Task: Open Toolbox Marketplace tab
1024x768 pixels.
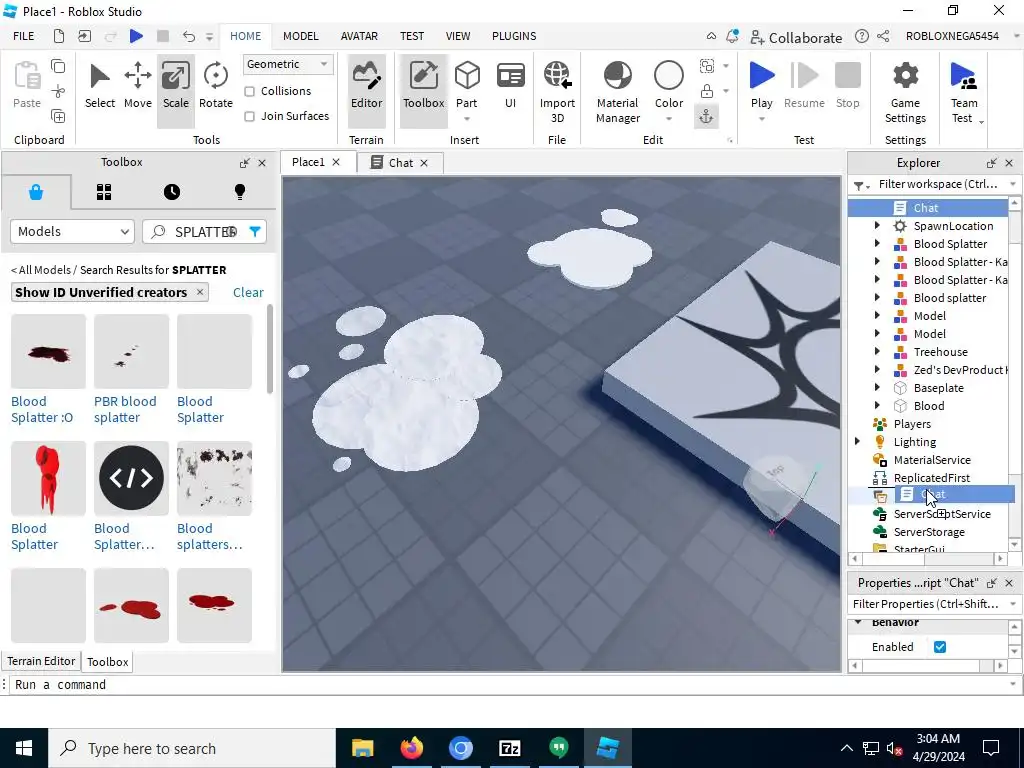Action: tap(36, 192)
